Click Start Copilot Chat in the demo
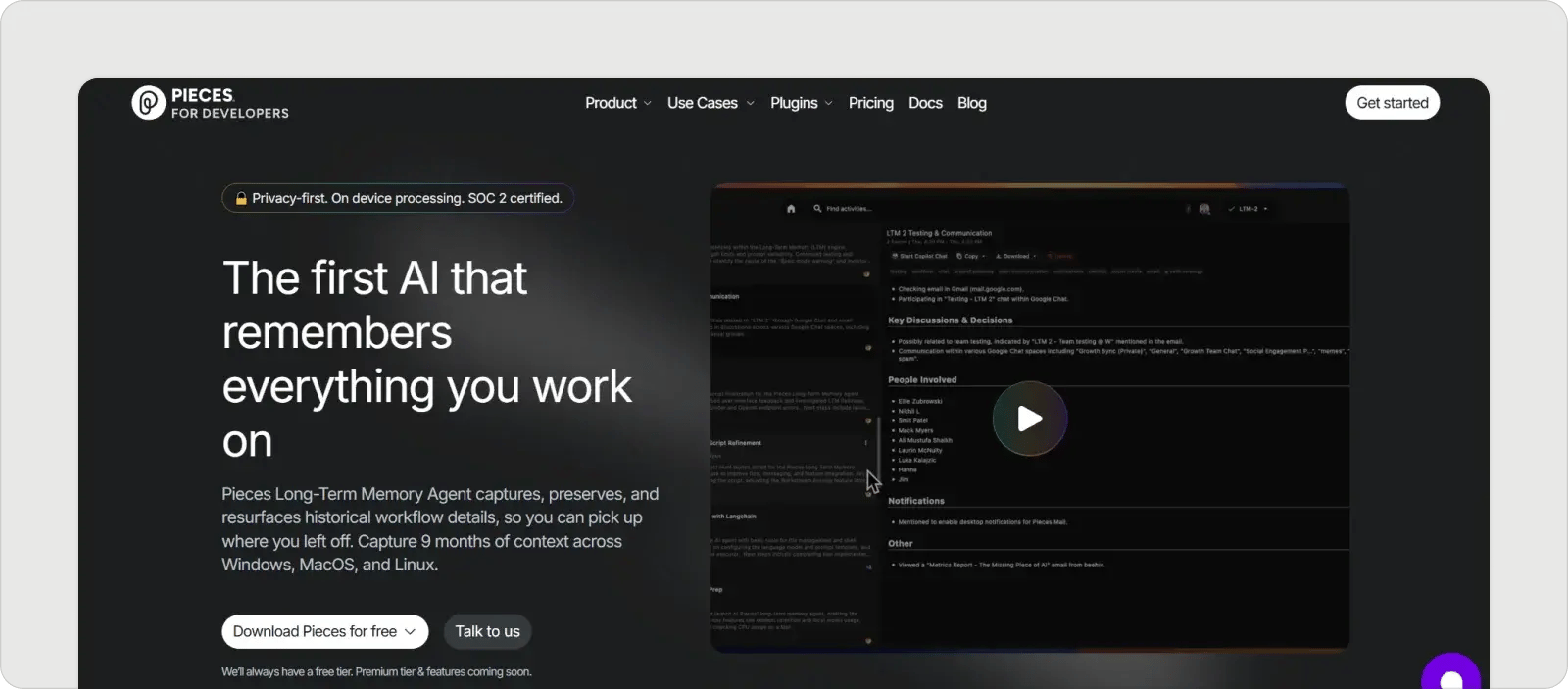Viewport: 1568px width, 689px height. (x=919, y=256)
